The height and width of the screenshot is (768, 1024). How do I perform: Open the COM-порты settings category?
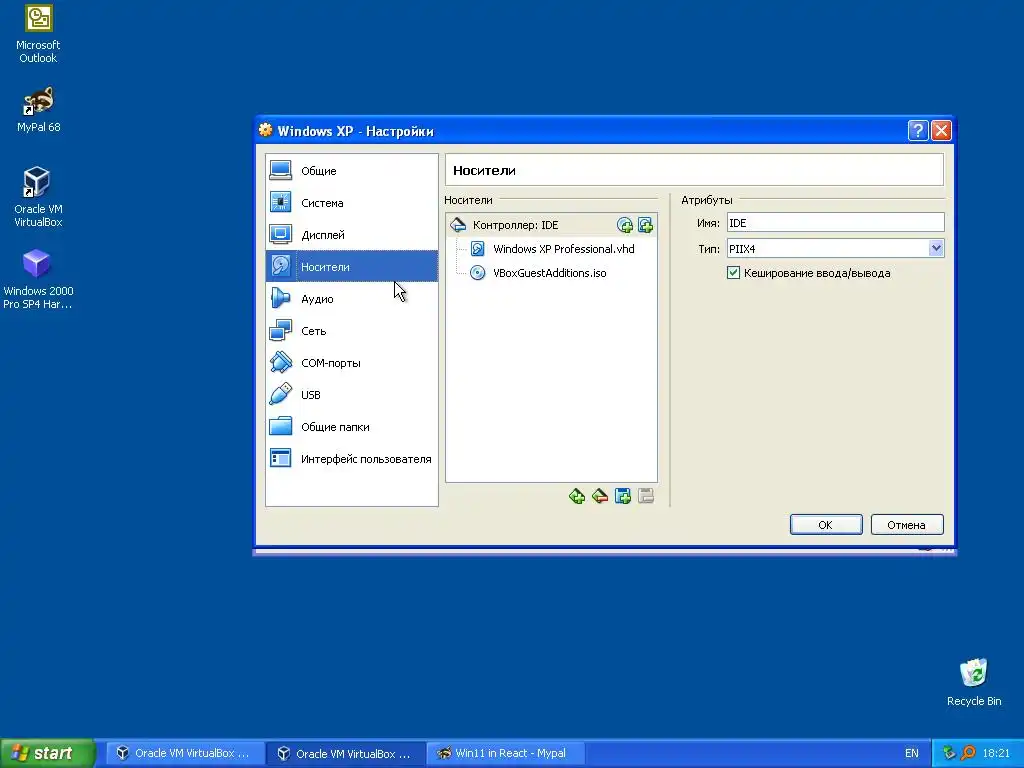point(351,362)
